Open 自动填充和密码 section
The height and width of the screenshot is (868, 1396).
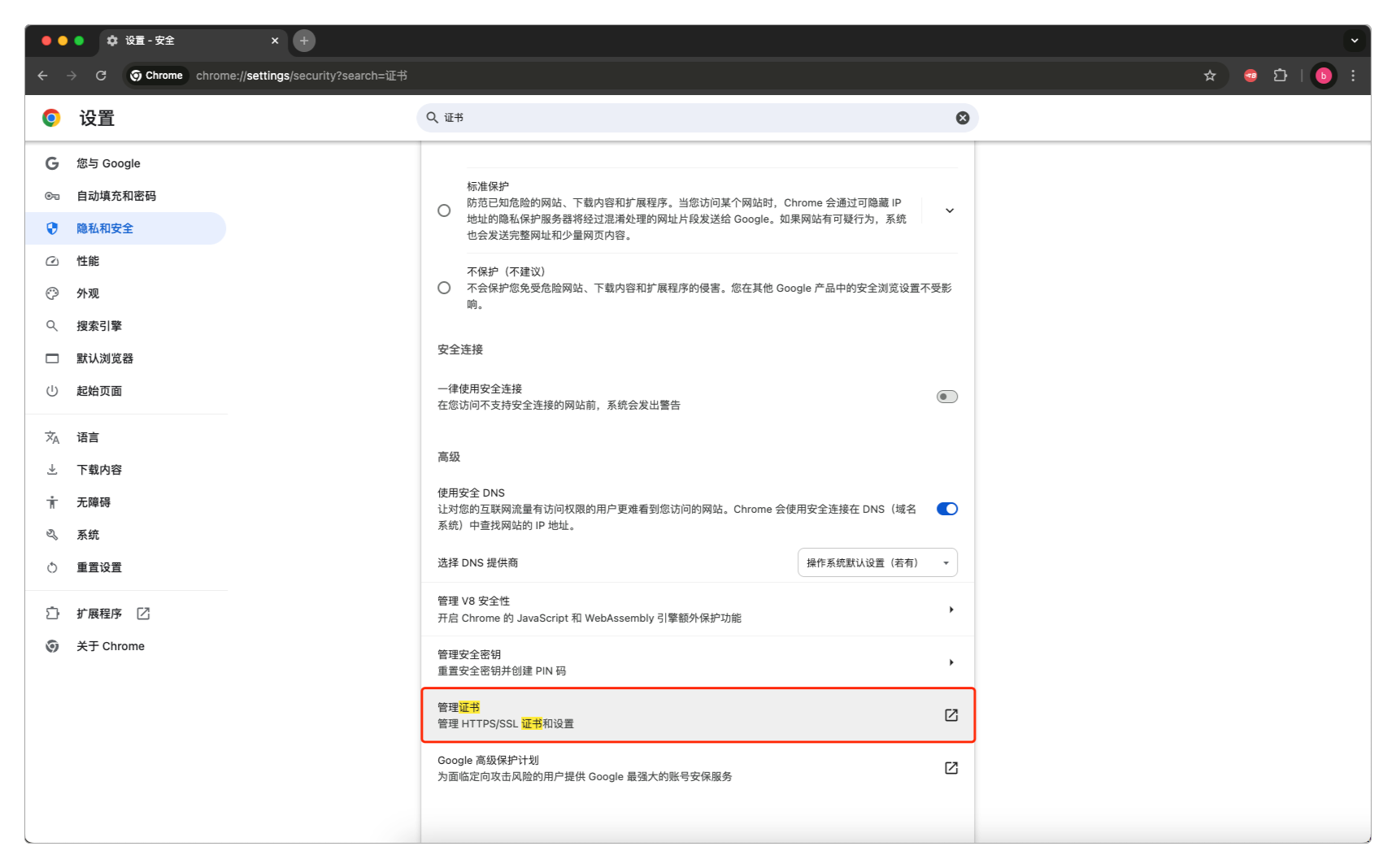pyautogui.click(x=126, y=196)
